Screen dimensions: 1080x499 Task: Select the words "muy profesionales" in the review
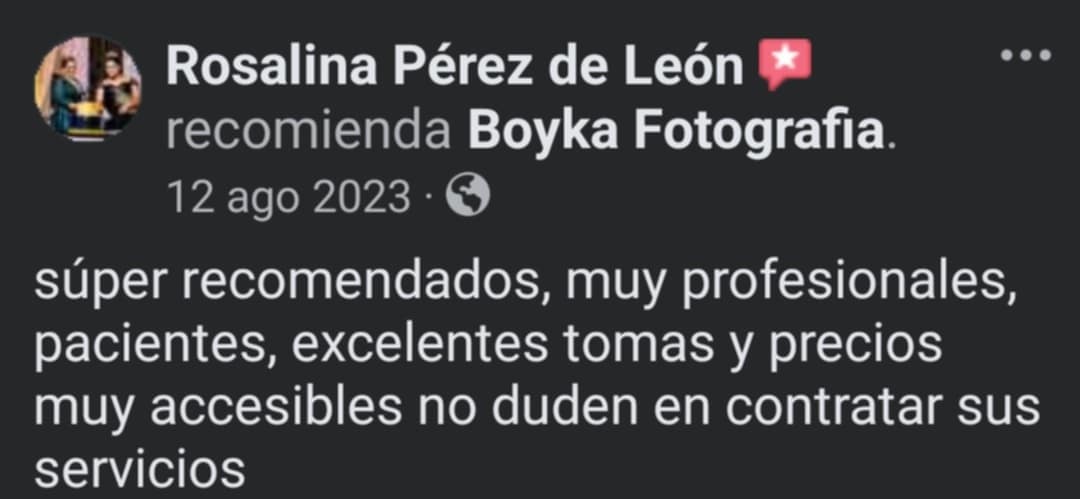coord(785,286)
